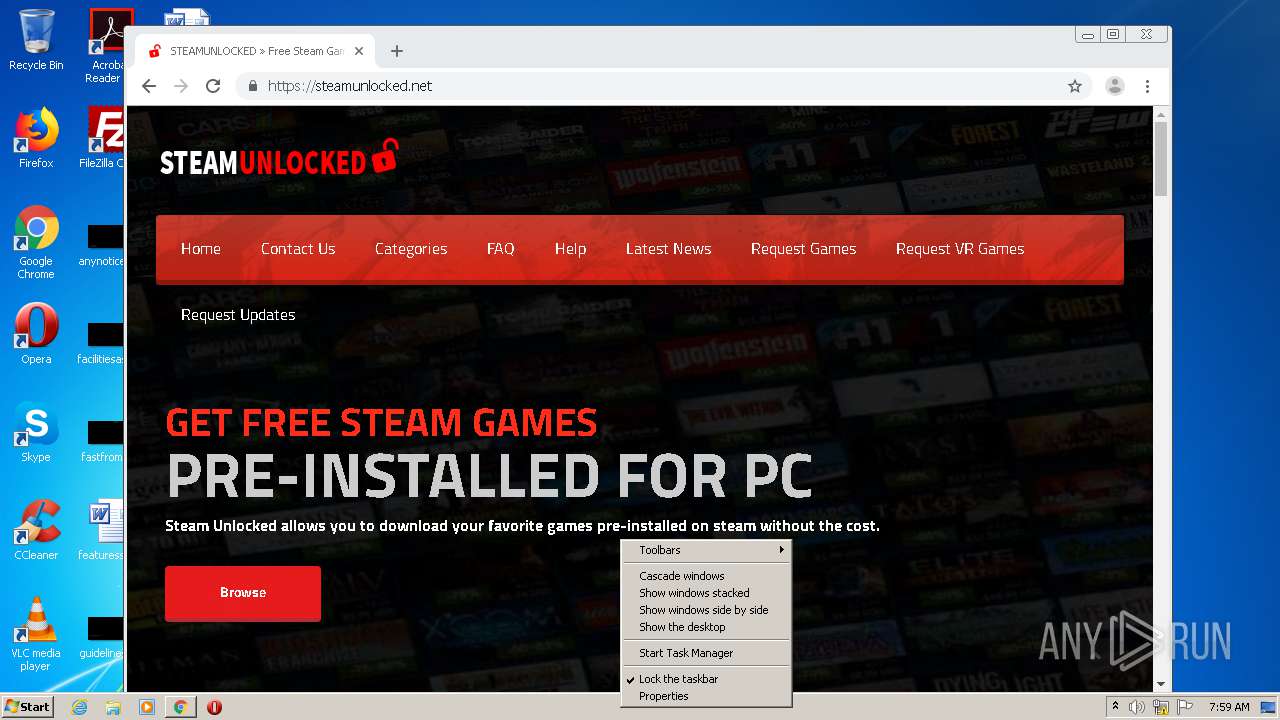Click the taskbar clock showing 7:59 AM

[1229, 707]
